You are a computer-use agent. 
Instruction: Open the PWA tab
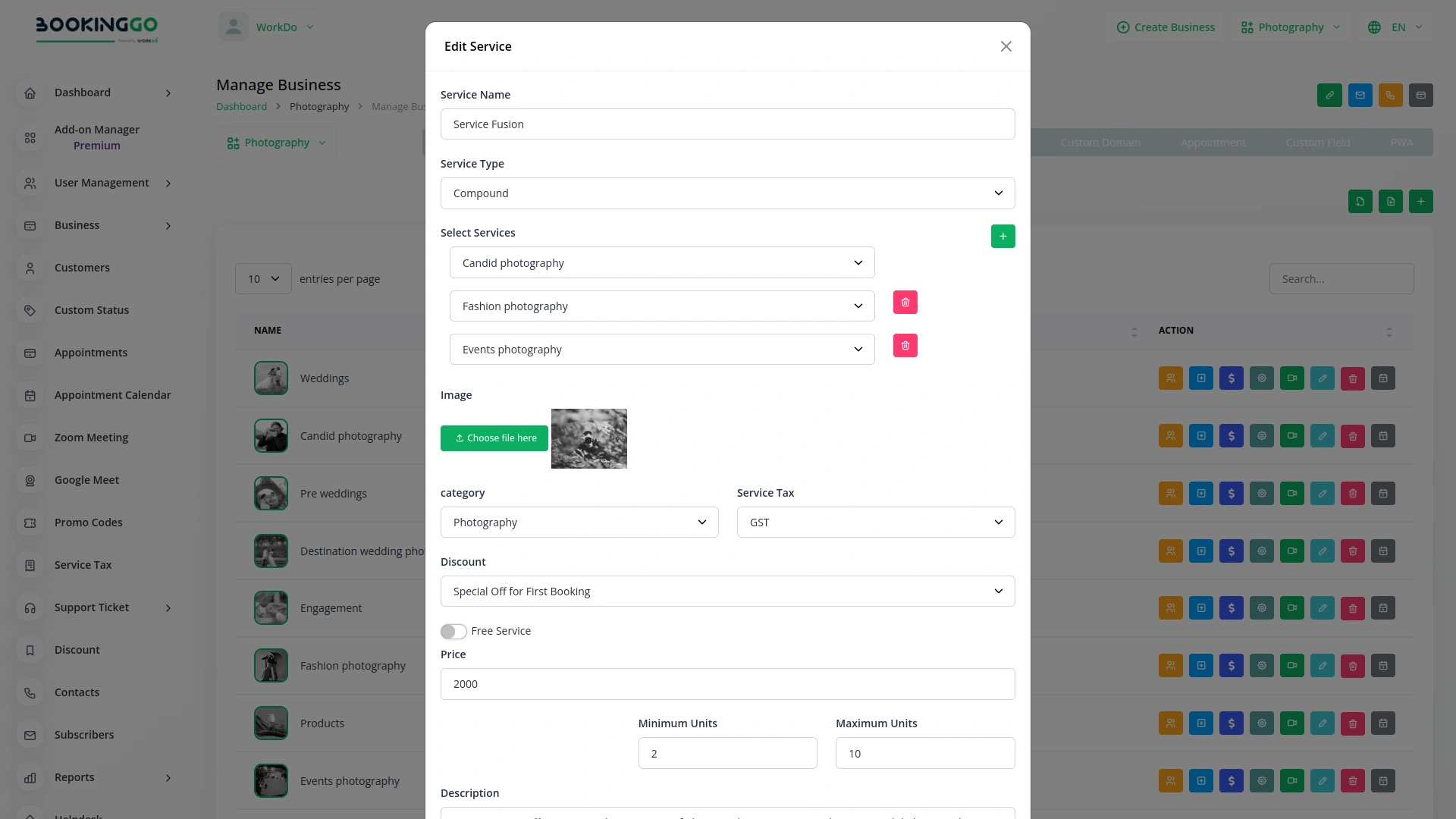(x=1401, y=142)
